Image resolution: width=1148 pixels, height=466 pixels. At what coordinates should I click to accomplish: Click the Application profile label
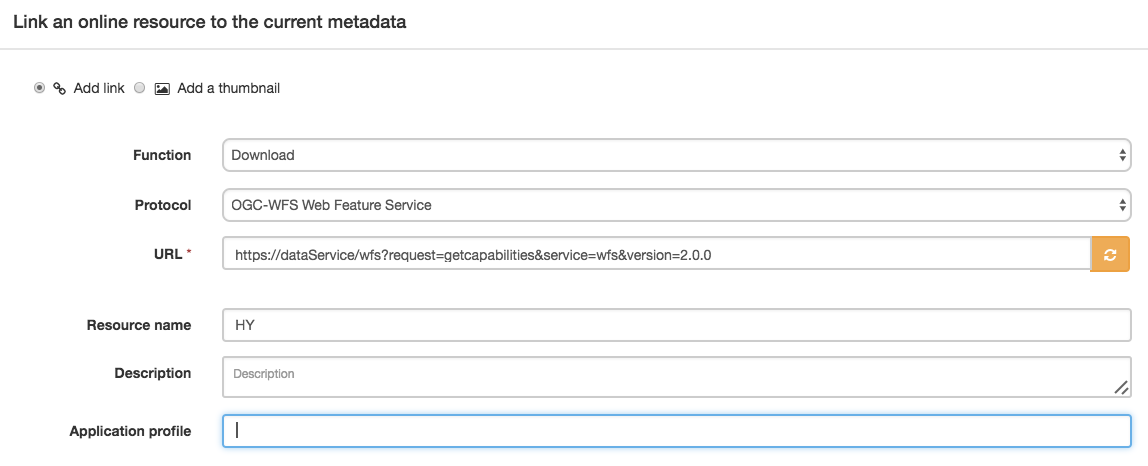[x=130, y=431]
